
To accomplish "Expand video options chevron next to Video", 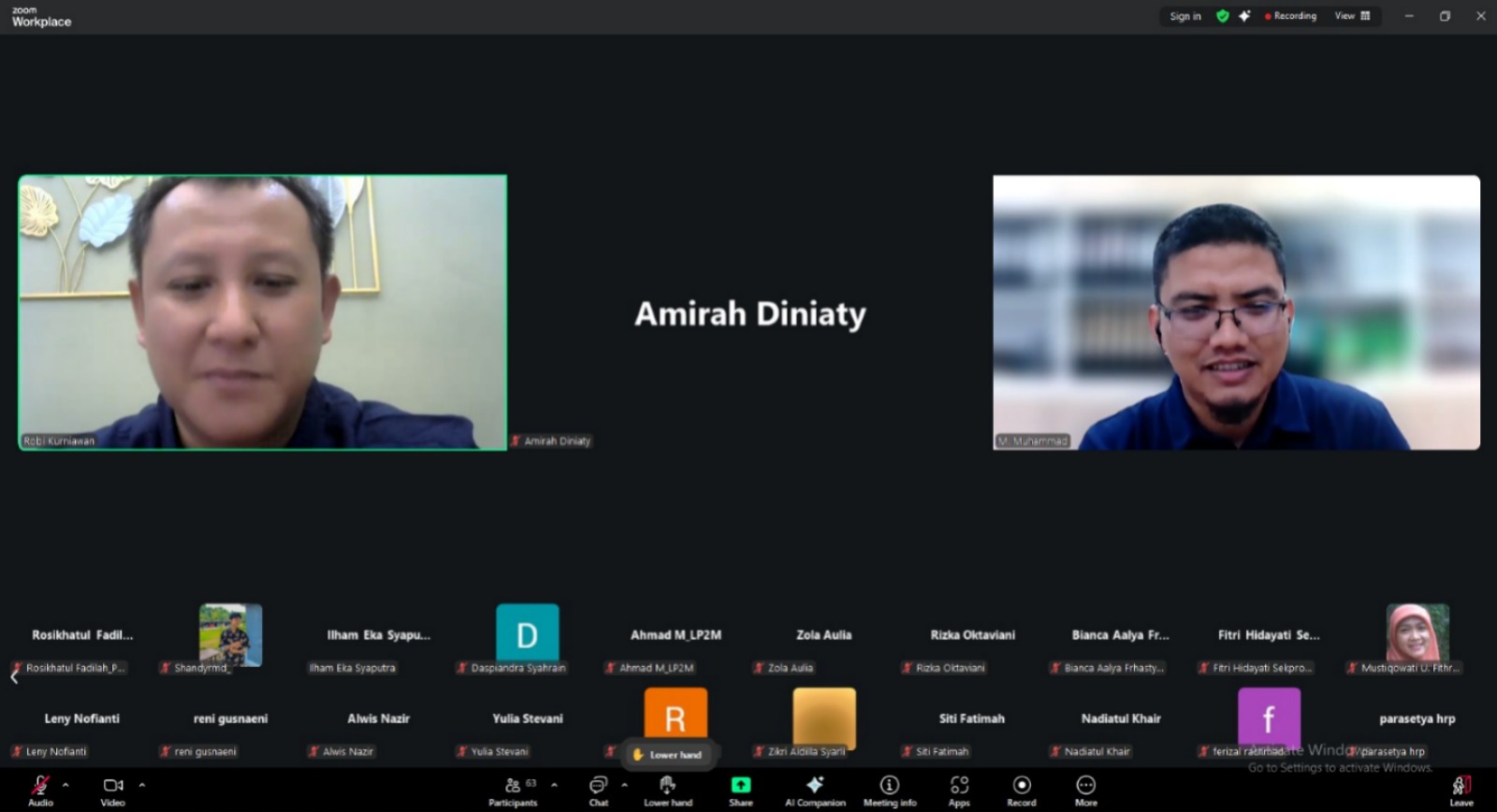I will click(x=142, y=785).
